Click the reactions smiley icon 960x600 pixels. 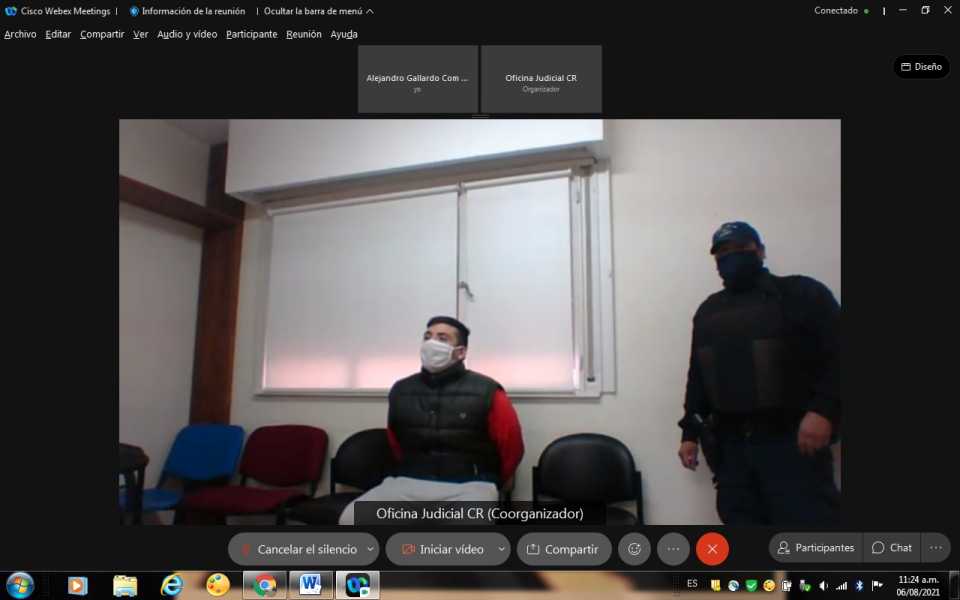(x=634, y=549)
